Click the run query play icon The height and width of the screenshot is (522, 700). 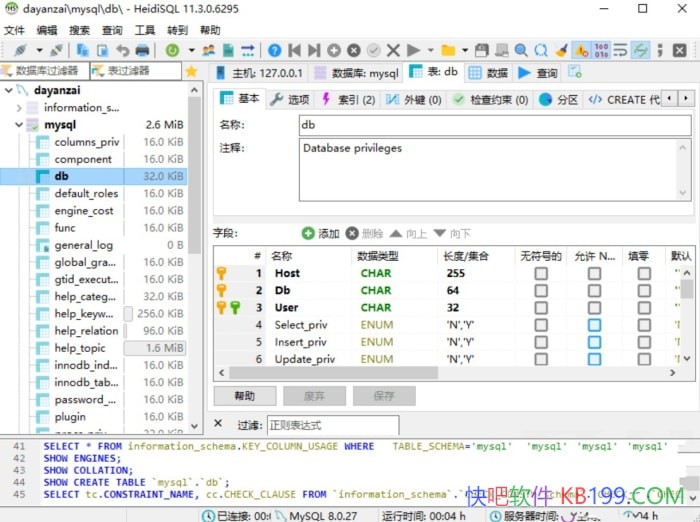point(413,50)
